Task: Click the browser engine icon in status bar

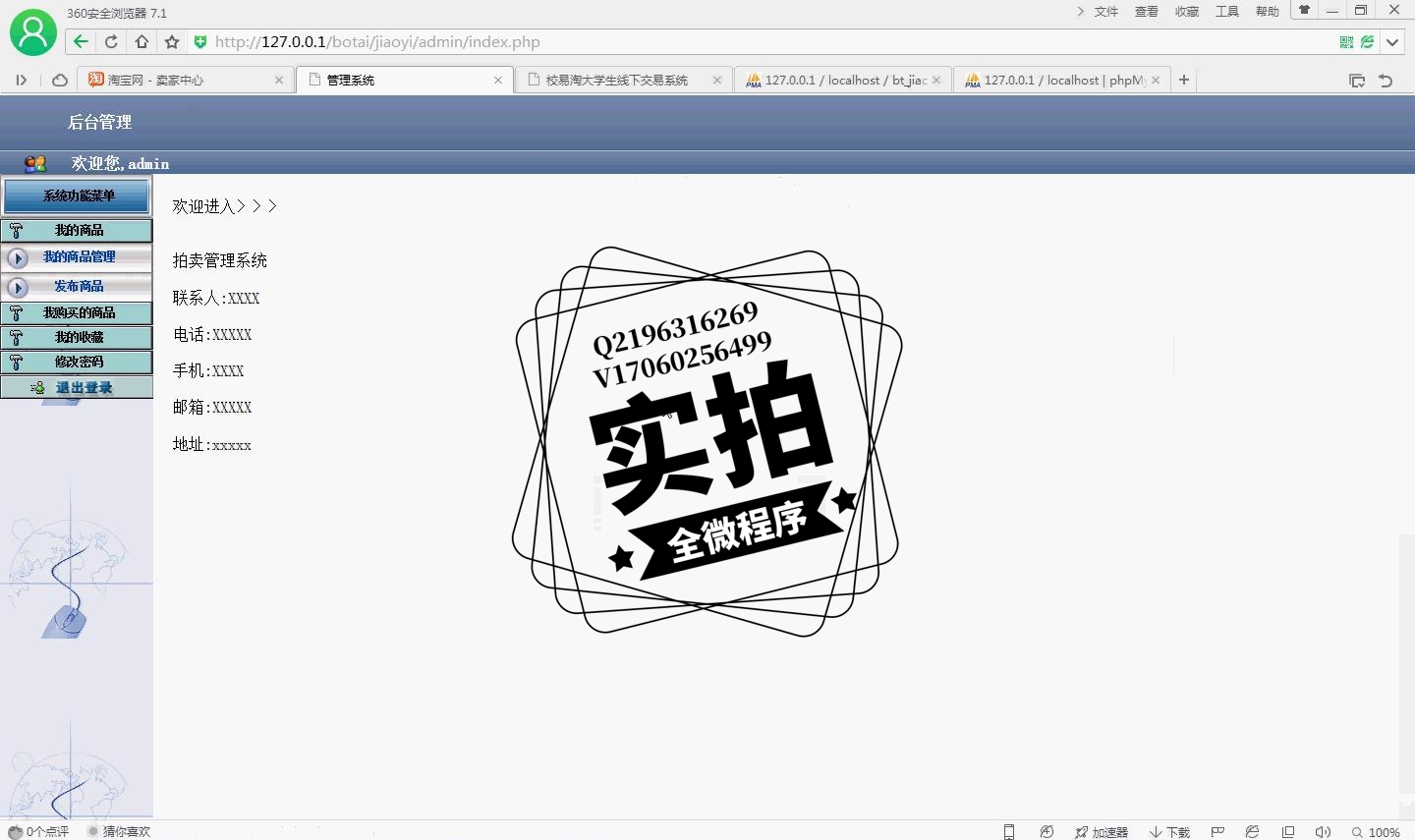Action: (1252, 832)
